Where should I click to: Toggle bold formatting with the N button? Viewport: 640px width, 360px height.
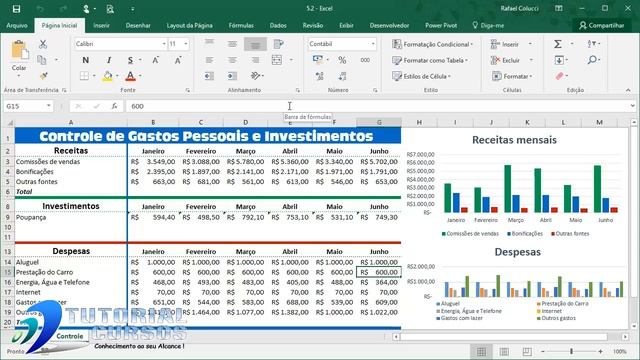(x=85, y=60)
